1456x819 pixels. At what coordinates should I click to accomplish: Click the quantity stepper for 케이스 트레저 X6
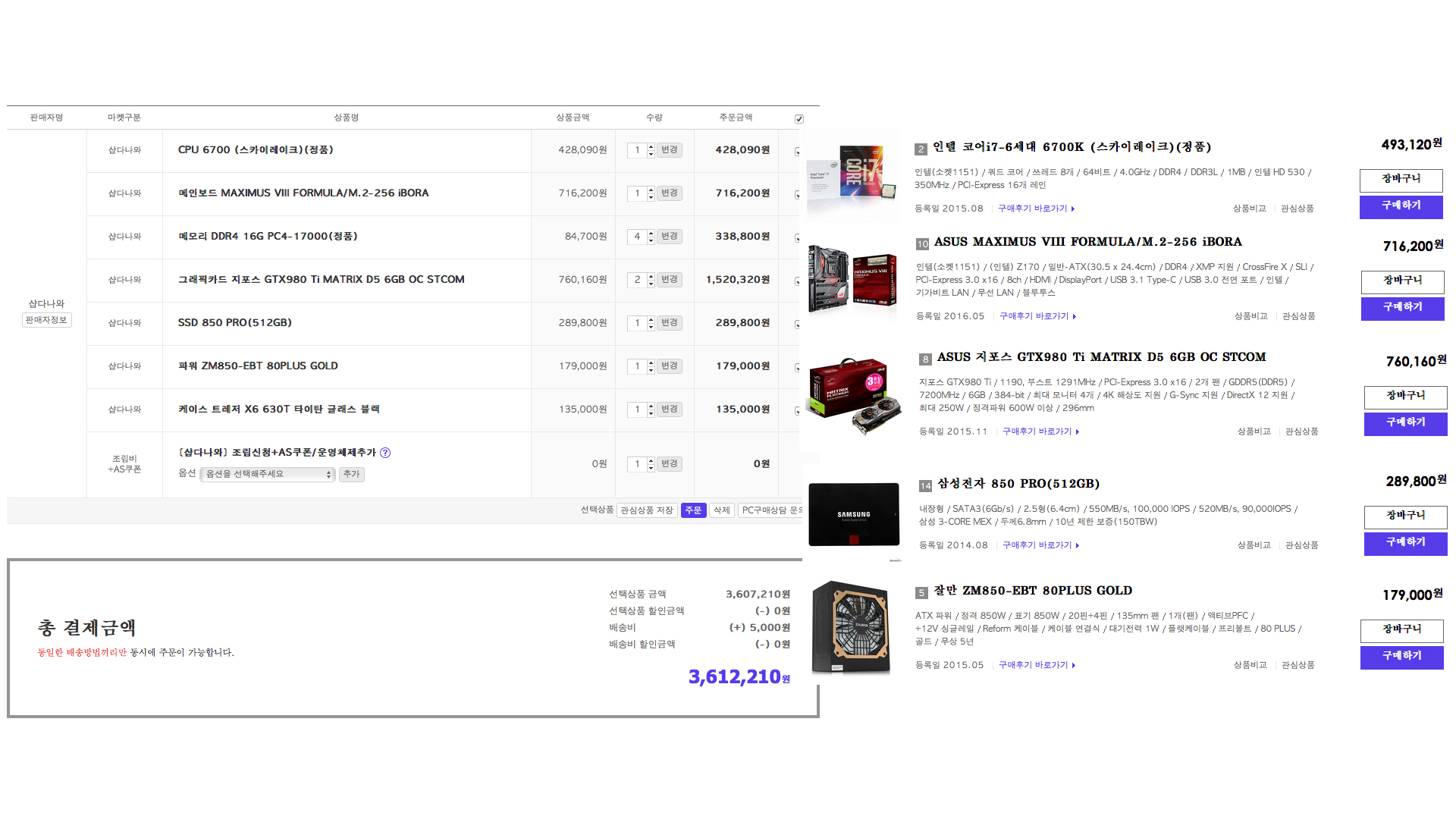click(651, 409)
